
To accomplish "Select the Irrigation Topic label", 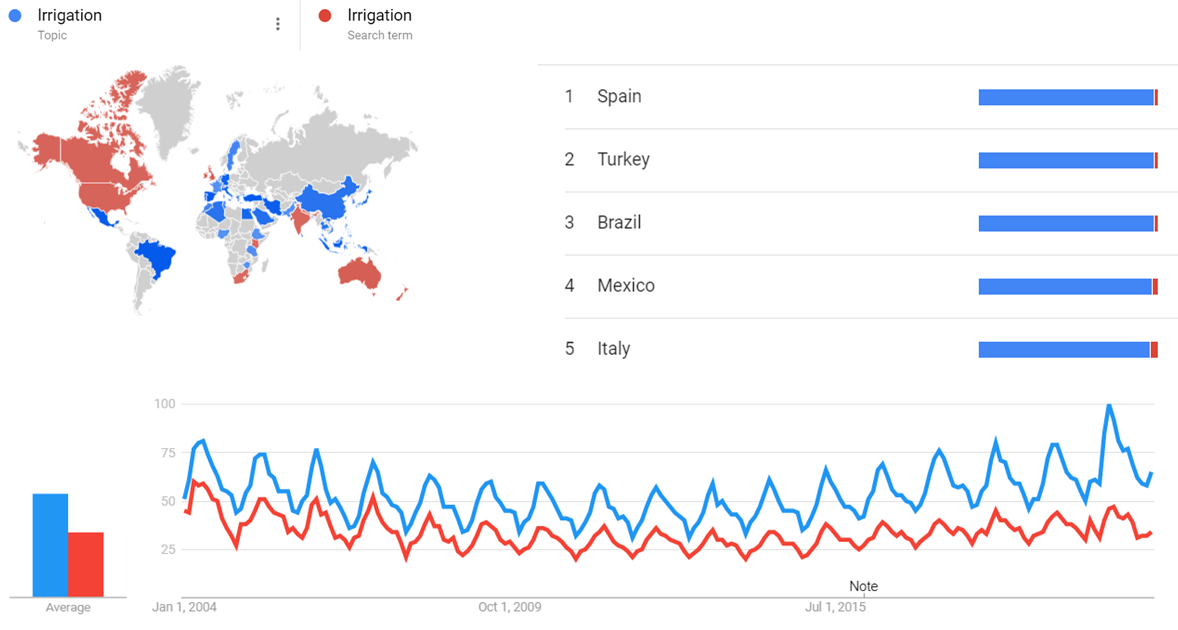I will (69, 16).
